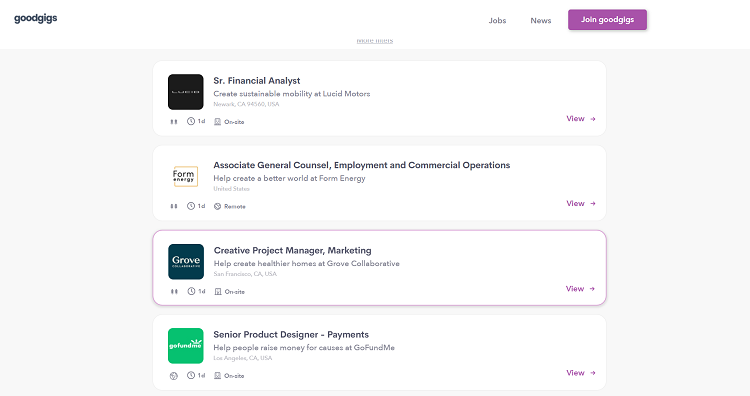Click the category icon on Creative Project Manager card
This screenshot has width=750, height=396.
[174, 291]
